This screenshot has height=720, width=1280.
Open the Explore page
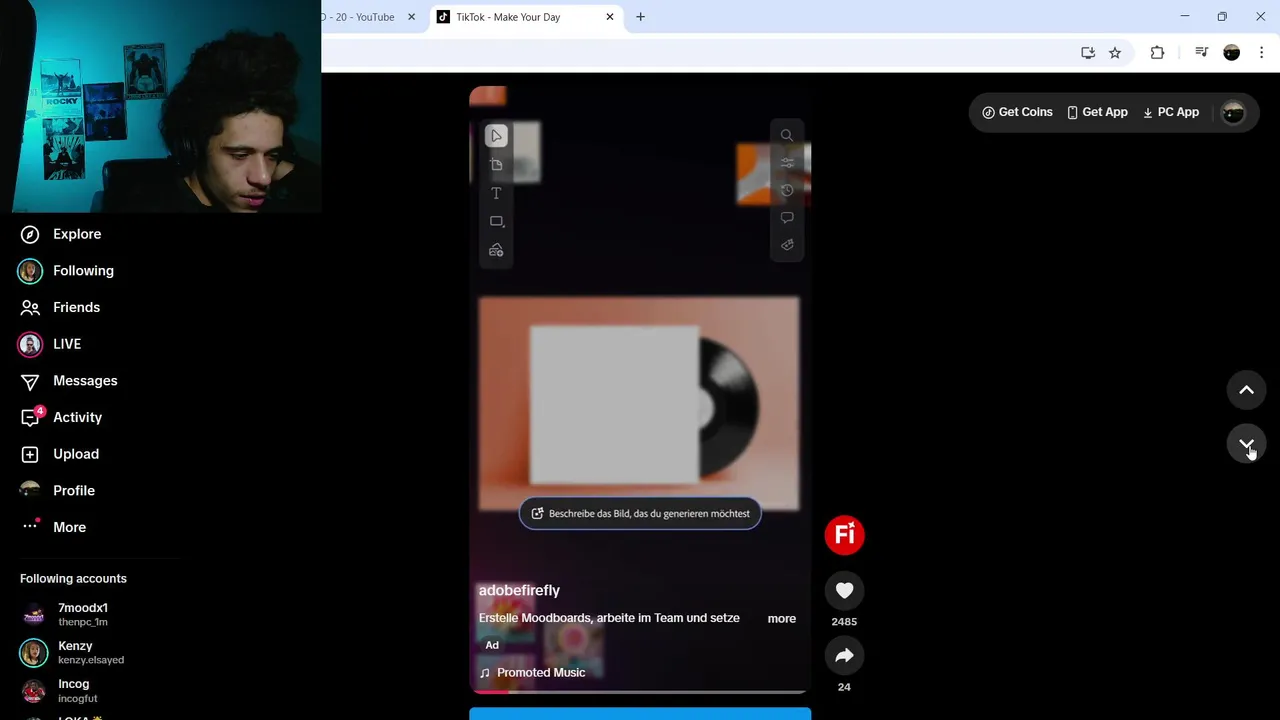click(x=77, y=234)
